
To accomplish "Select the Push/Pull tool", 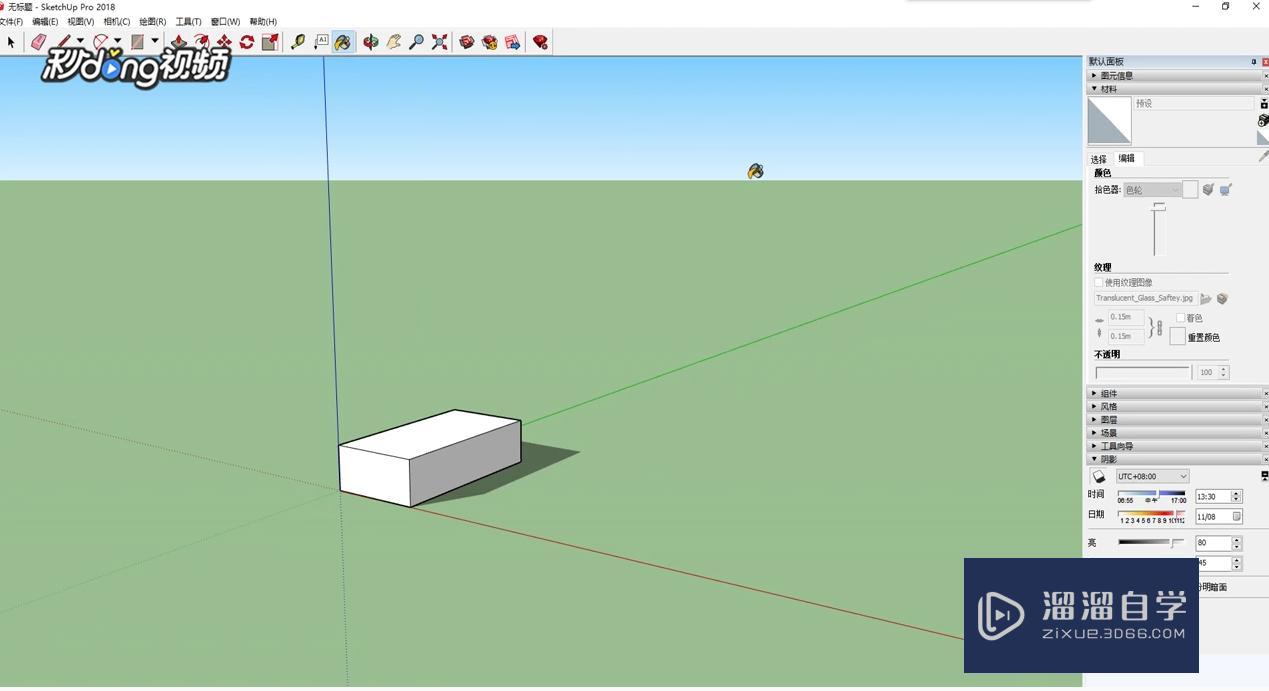I will 179,42.
